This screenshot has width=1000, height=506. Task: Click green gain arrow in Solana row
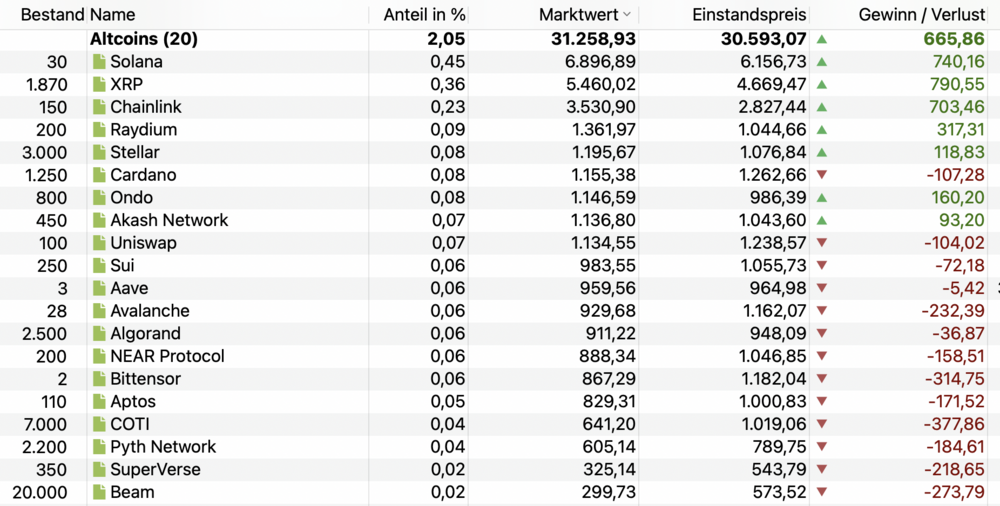tap(822, 62)
